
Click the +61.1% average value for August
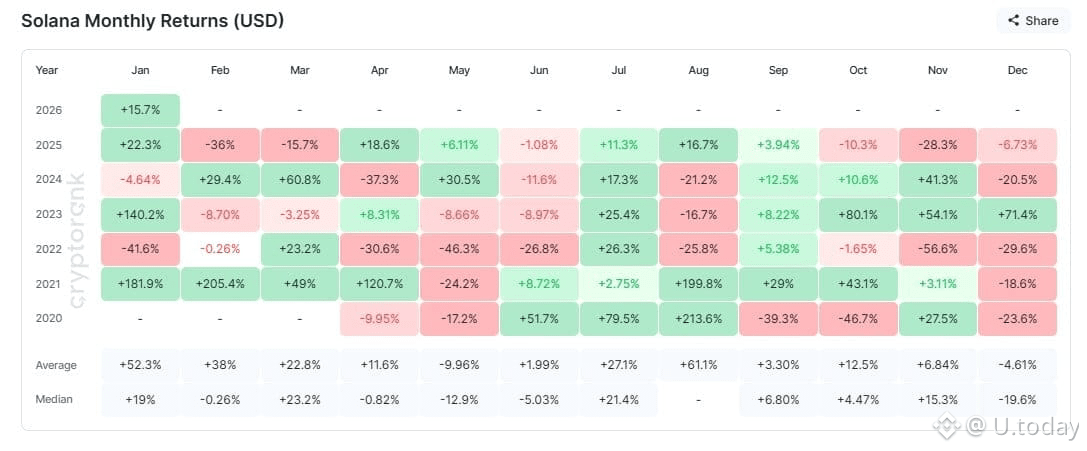(698, 365)
